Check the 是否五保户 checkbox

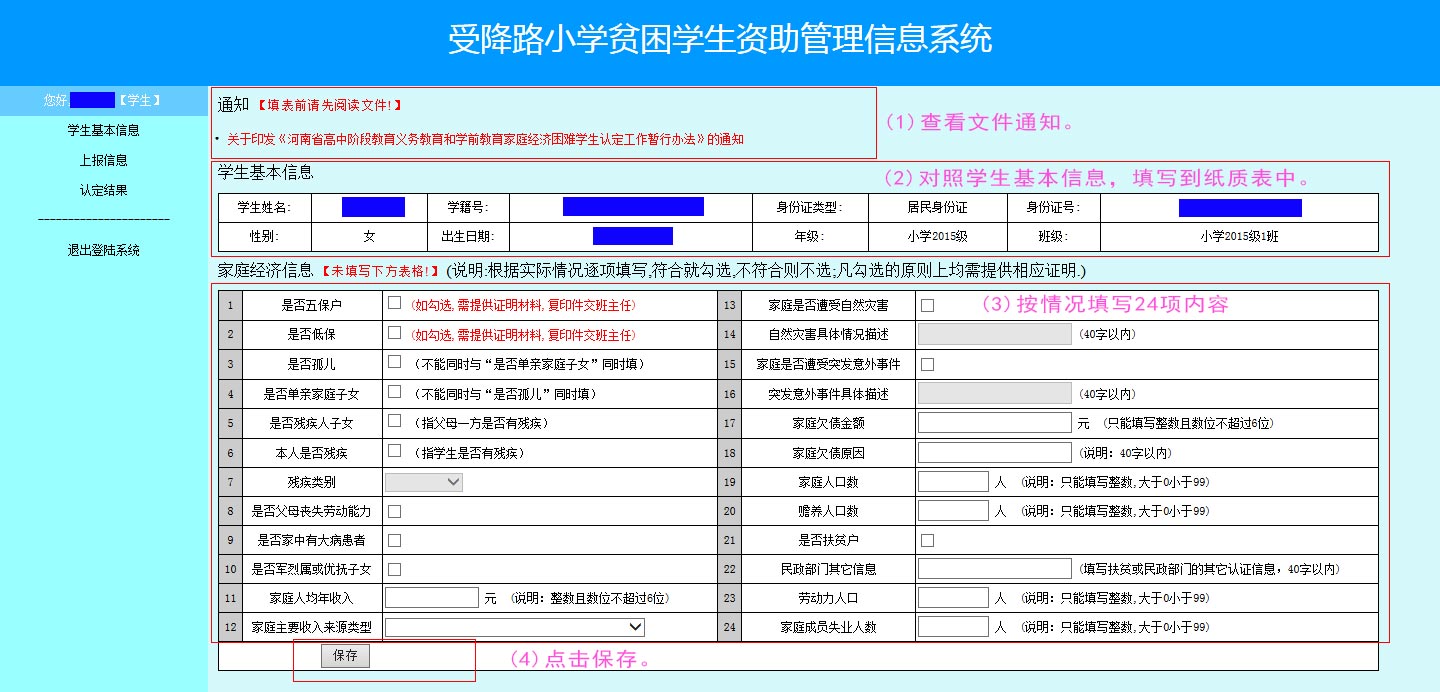pos(395,303)
